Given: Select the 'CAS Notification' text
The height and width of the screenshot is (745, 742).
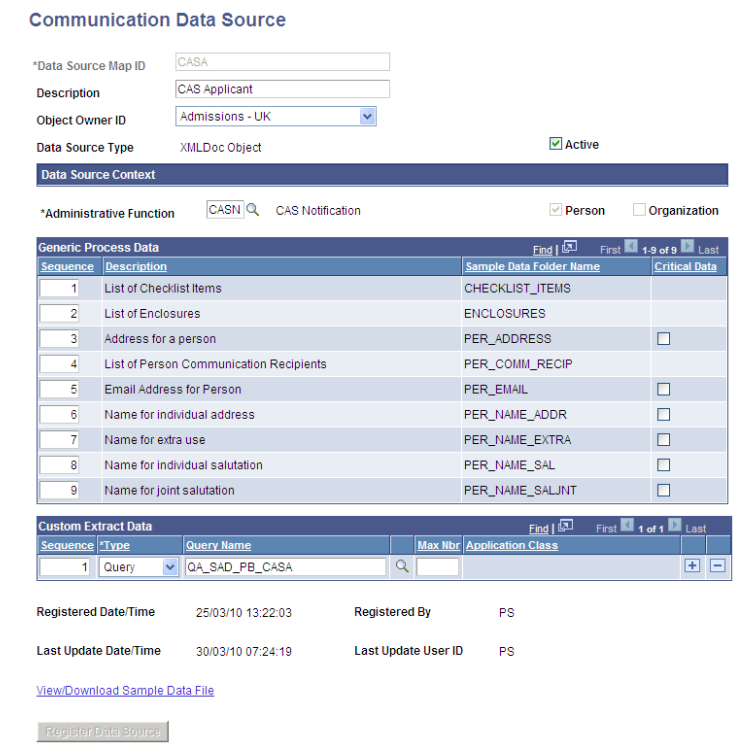Looking at the screenshot, I should click(x=318, y=210).
